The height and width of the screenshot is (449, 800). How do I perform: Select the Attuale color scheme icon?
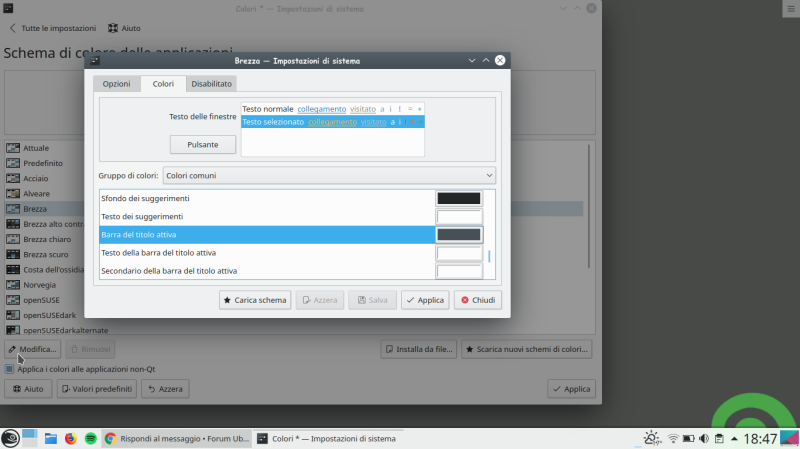click(x=13, y=148)
